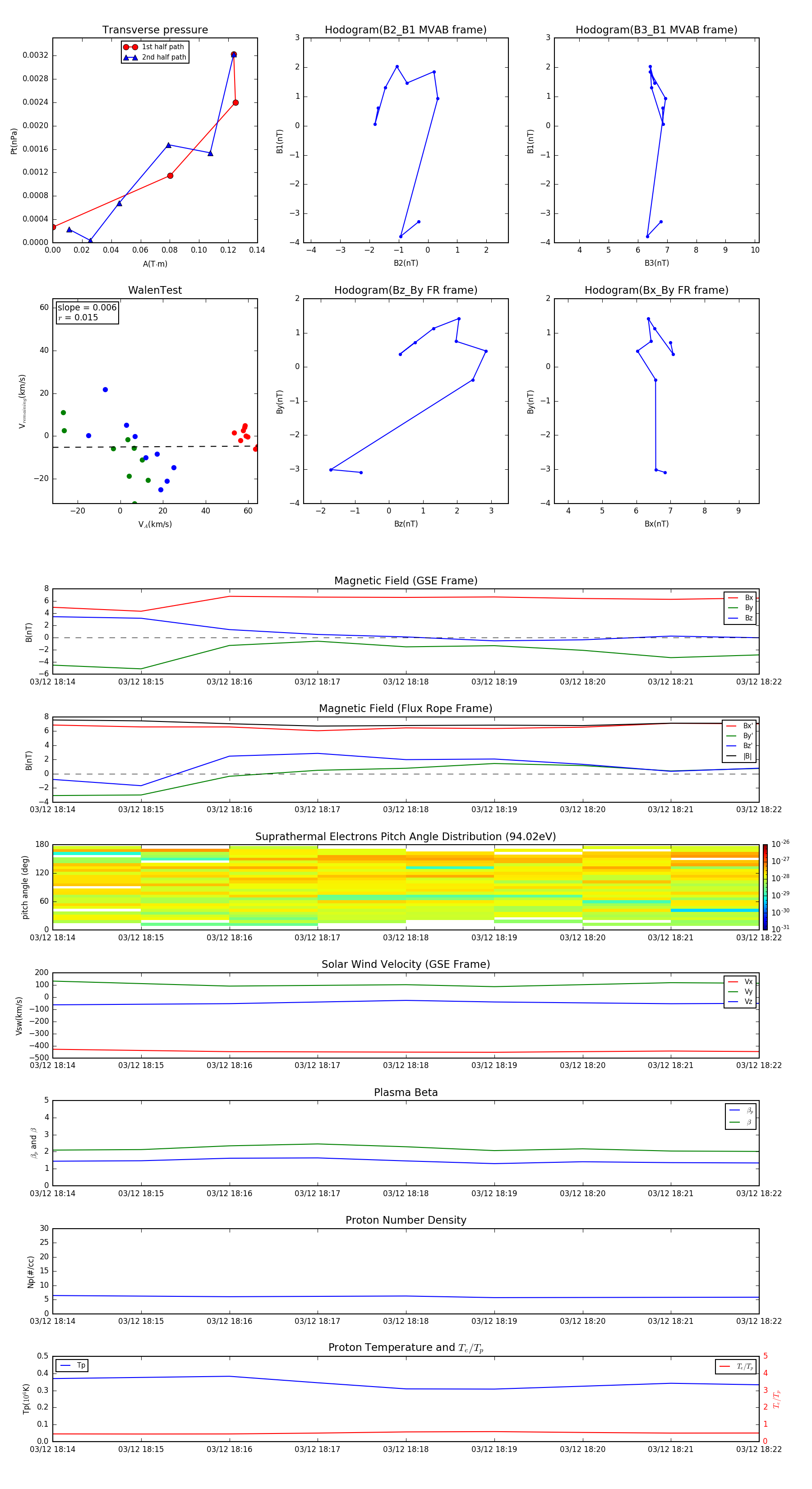Click "03/12 18:14" tick below GSE Frame plot
This screenshot has height=1489, width=812.
[53, 682]
